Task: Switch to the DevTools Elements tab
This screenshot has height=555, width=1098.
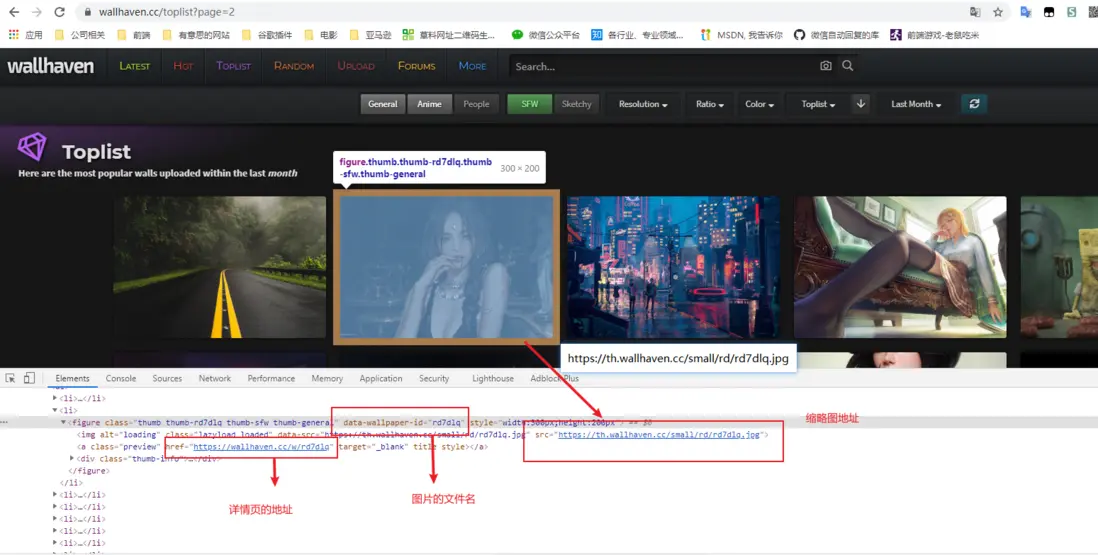Action: click(72, 378)
